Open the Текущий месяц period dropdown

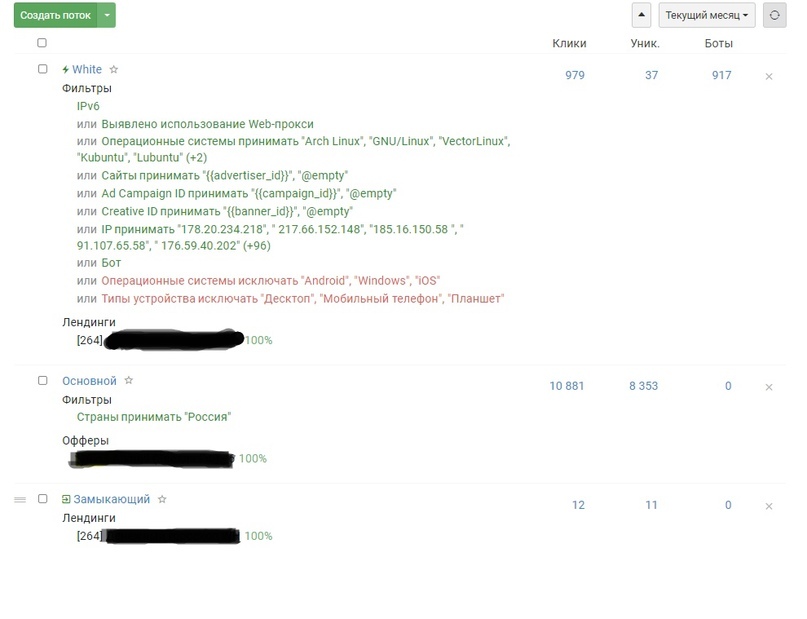707,15
